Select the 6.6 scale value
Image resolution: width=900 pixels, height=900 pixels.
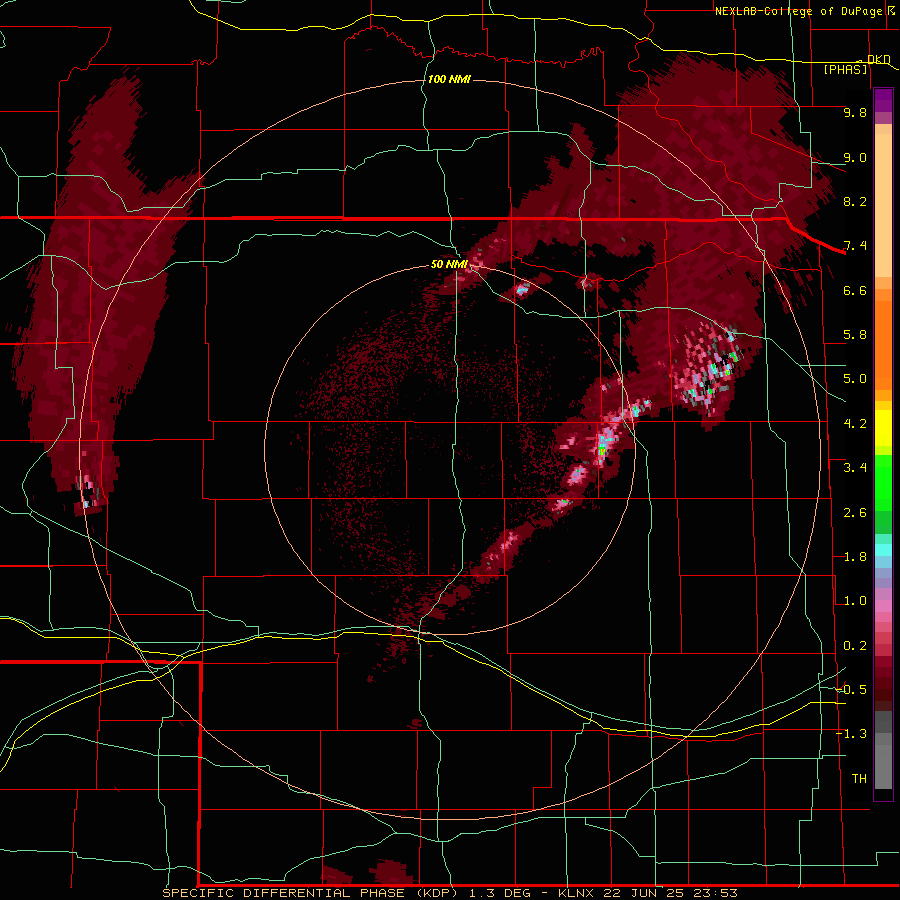855,290
